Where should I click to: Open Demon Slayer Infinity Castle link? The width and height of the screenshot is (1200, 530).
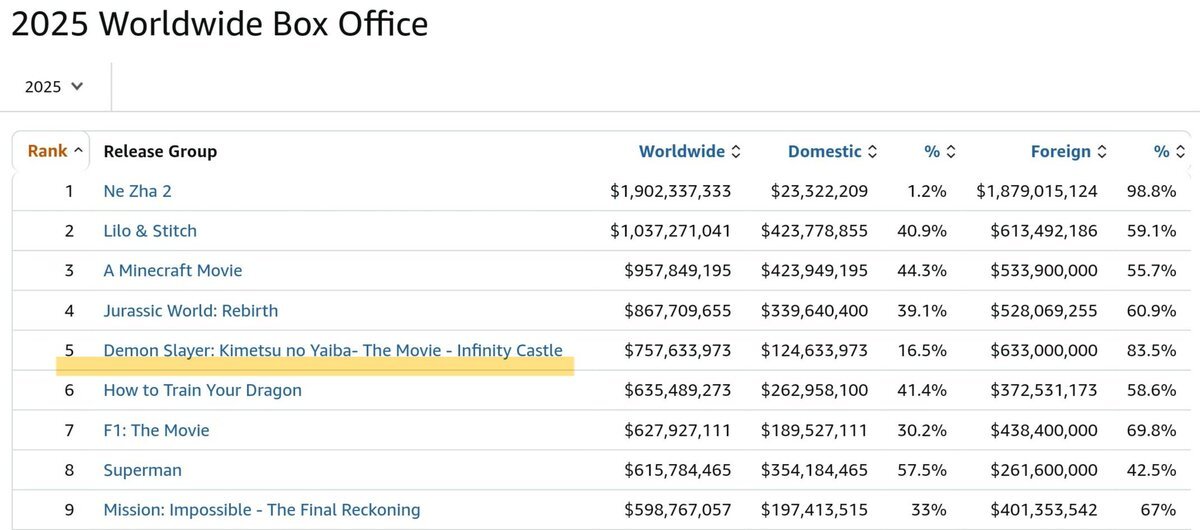(x=333, y=351)
